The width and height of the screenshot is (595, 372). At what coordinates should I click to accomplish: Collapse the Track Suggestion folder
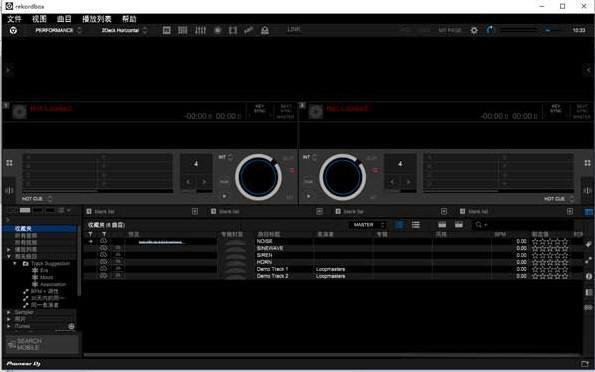point(15,263)
